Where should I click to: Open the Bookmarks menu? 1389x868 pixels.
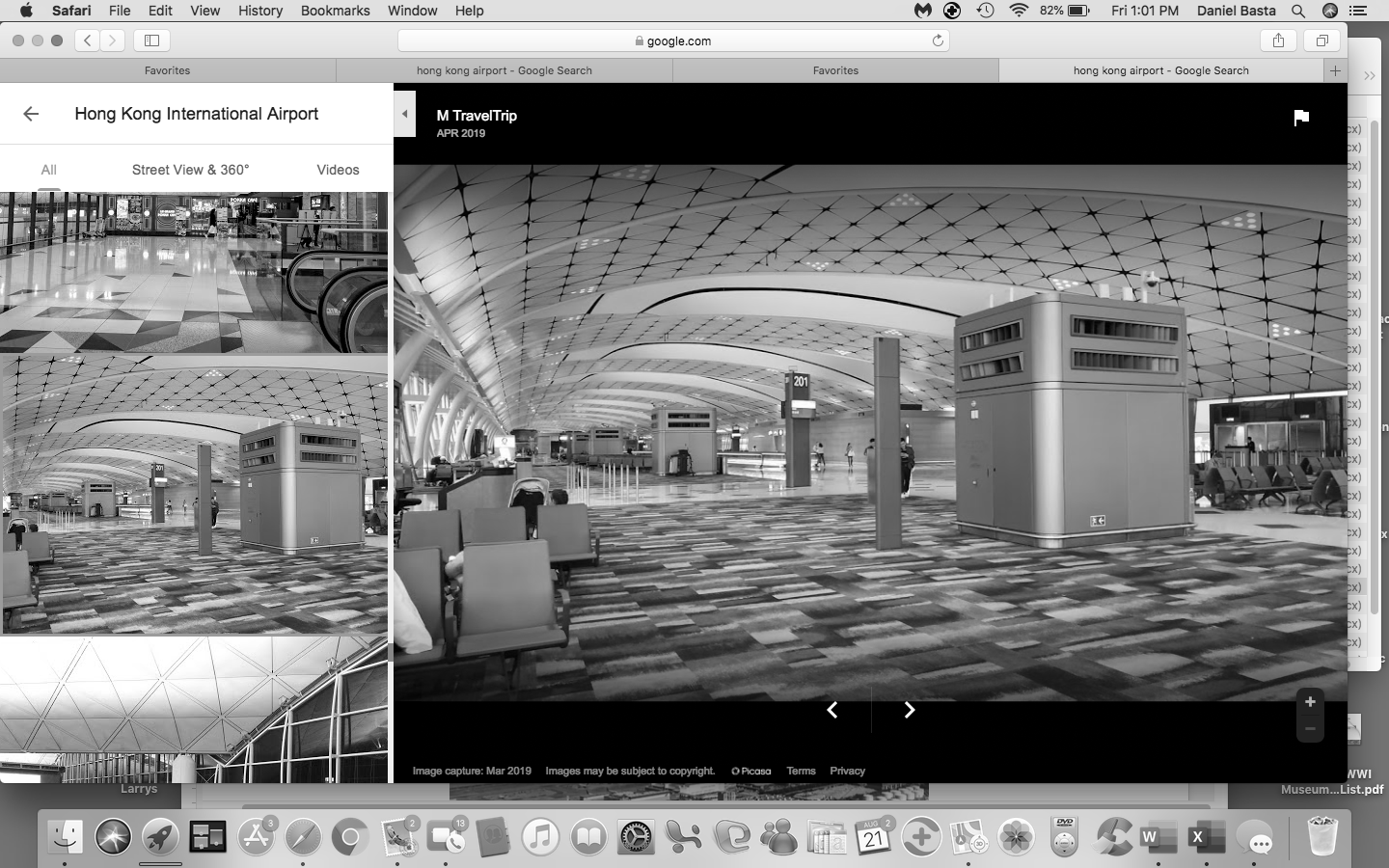click(335, 11)
